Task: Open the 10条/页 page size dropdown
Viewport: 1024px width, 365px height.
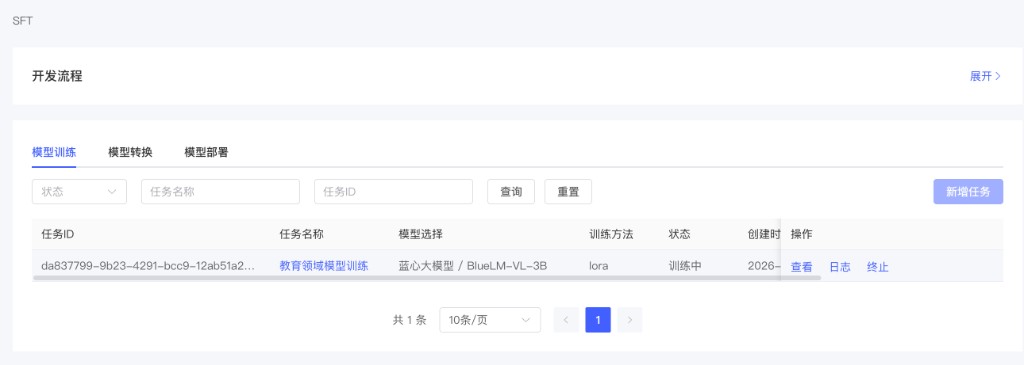Action: tap(490, 320)
